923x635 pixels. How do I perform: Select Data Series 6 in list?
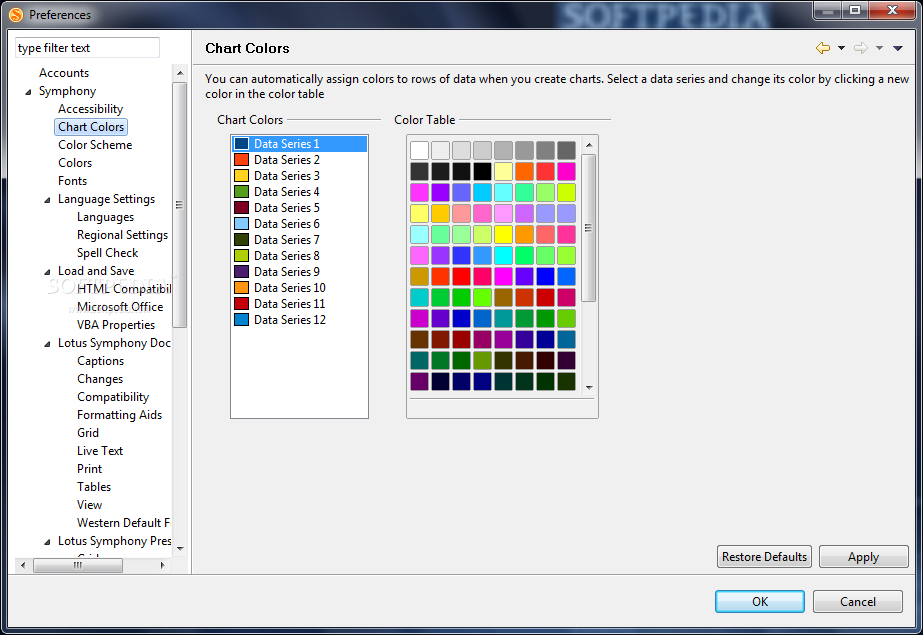(300, 224)
